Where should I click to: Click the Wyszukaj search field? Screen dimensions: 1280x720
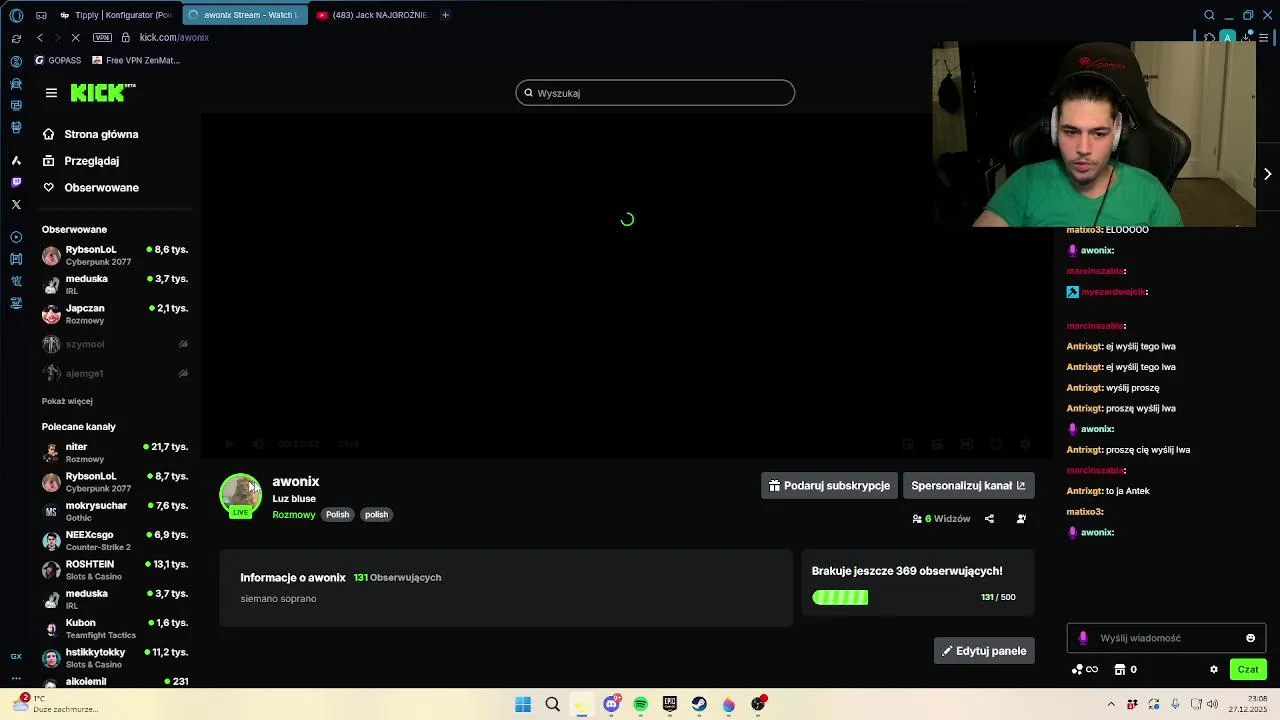[655, 93]
